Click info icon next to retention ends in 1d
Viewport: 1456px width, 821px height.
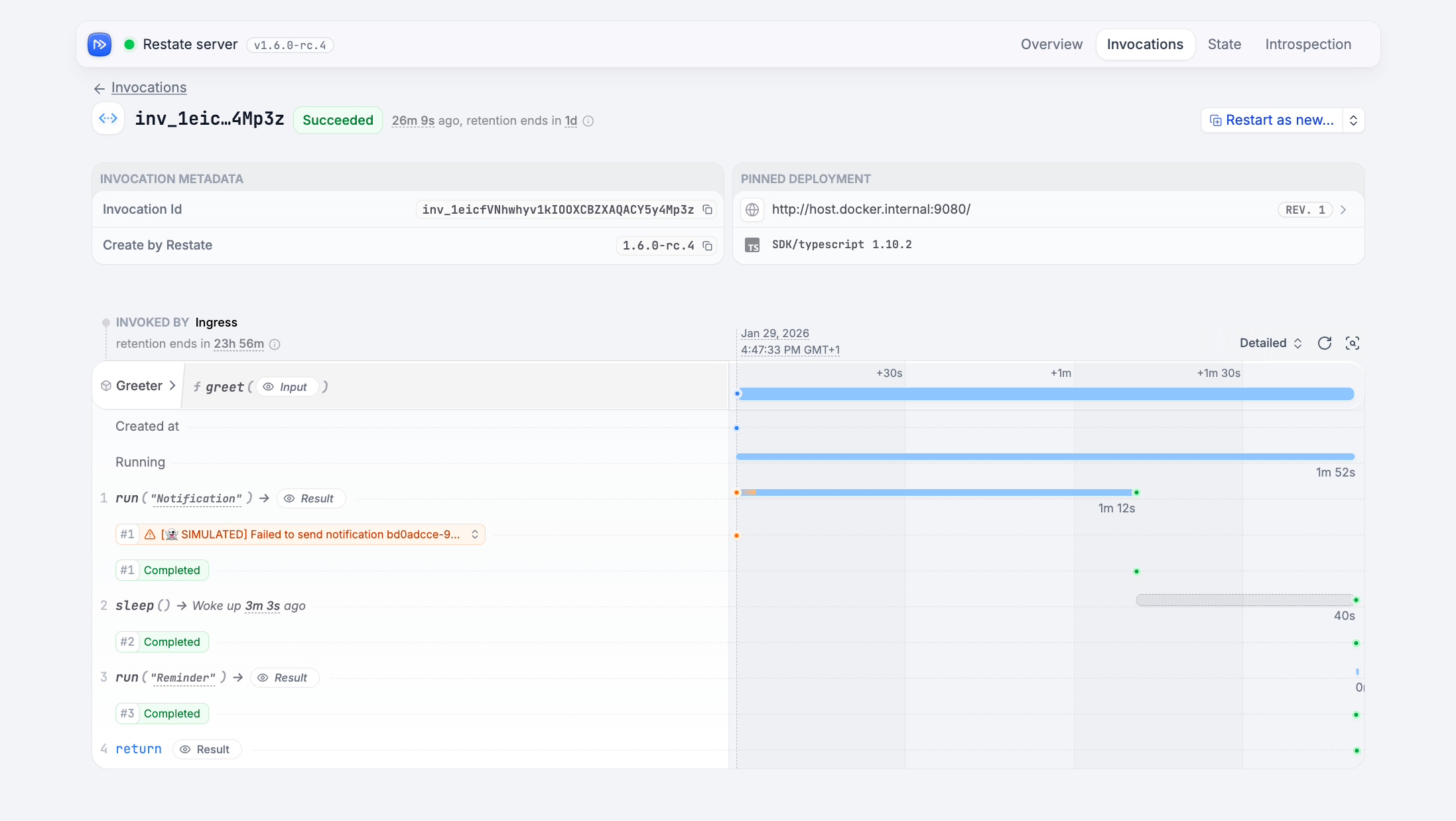point(588,121)
